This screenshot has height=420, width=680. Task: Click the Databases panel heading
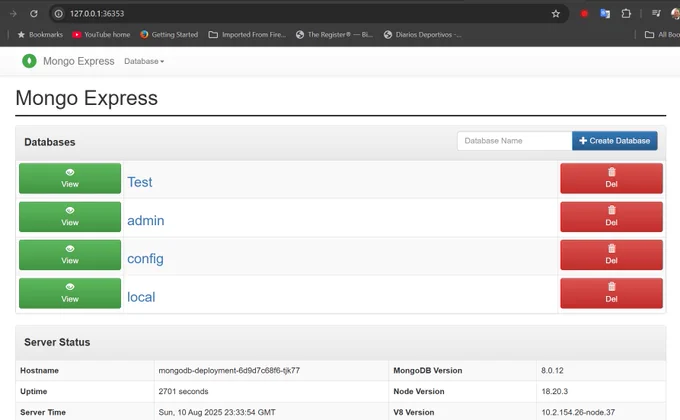[50, 142]
